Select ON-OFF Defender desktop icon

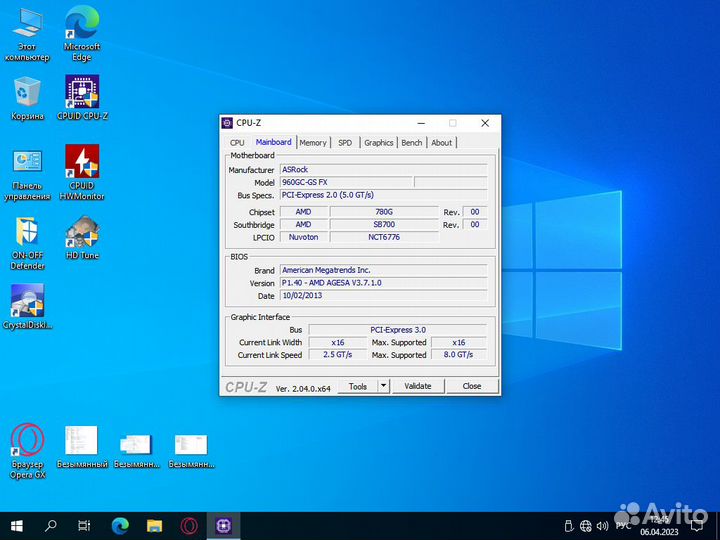[27, 243]
